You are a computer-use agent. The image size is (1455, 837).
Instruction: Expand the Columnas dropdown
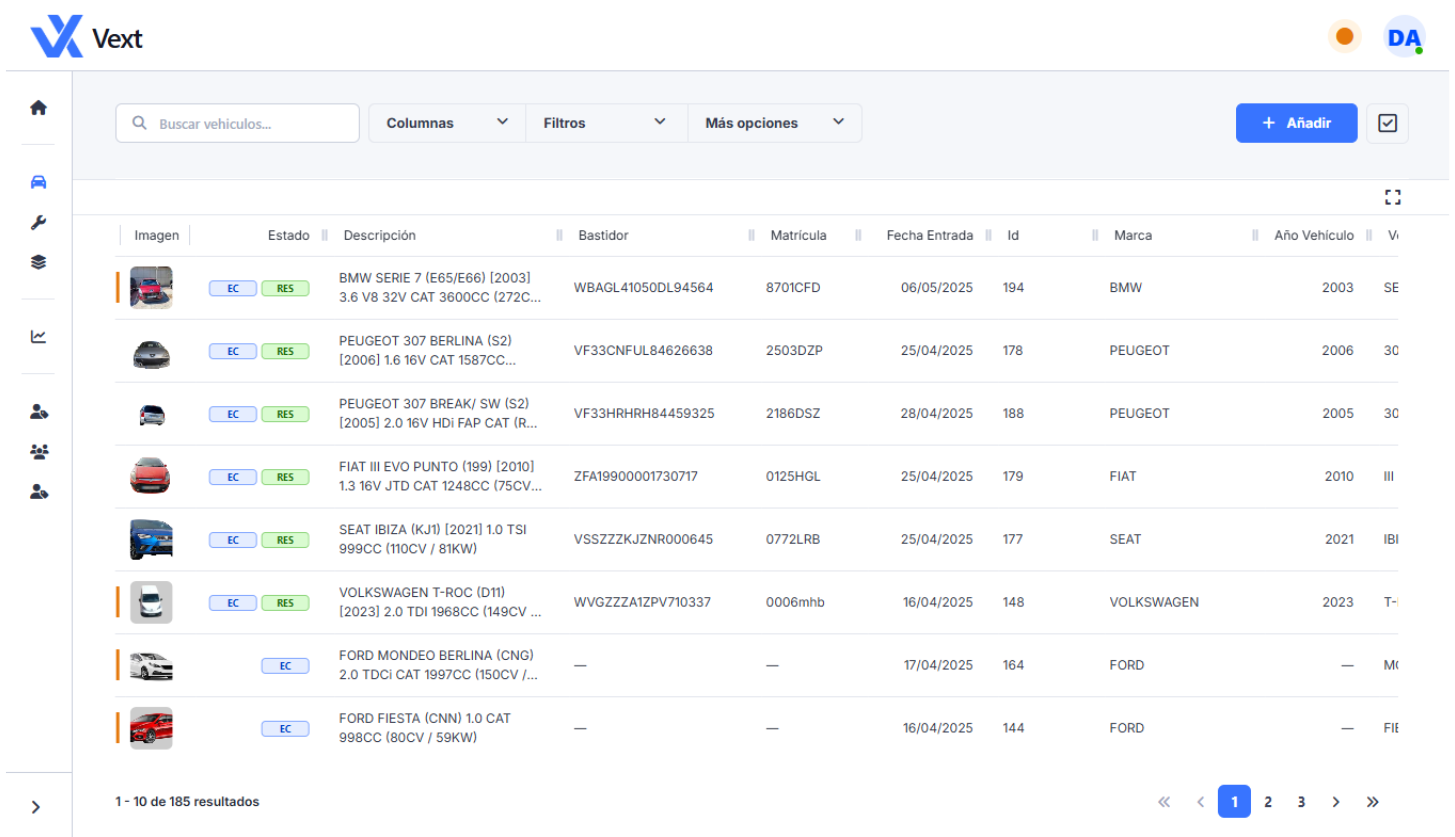pos(447,123)
